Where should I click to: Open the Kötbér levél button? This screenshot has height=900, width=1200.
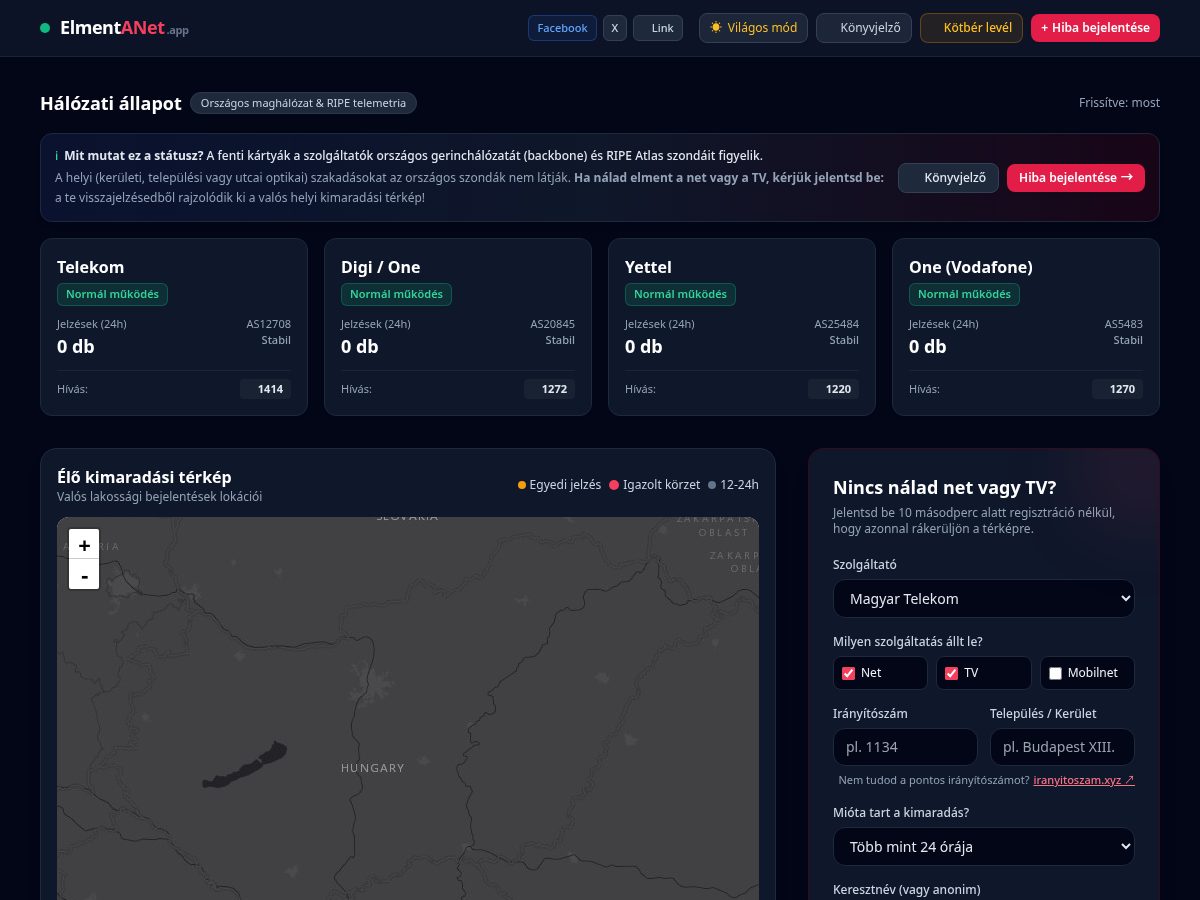pyautogui.click(x=971, y=28)
